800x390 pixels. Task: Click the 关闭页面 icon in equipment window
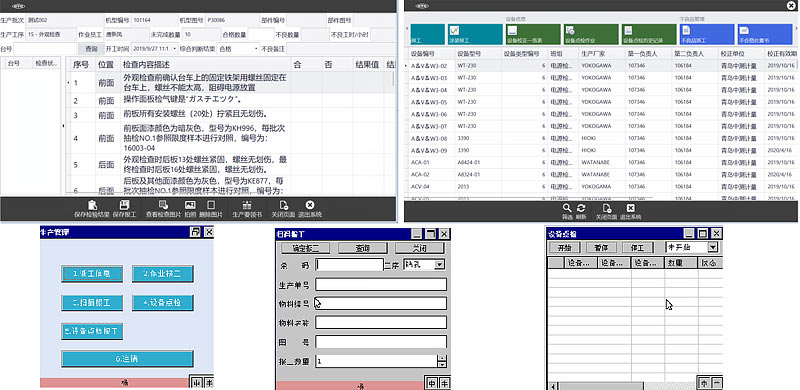pyautogui.click(x=607, y=208)
